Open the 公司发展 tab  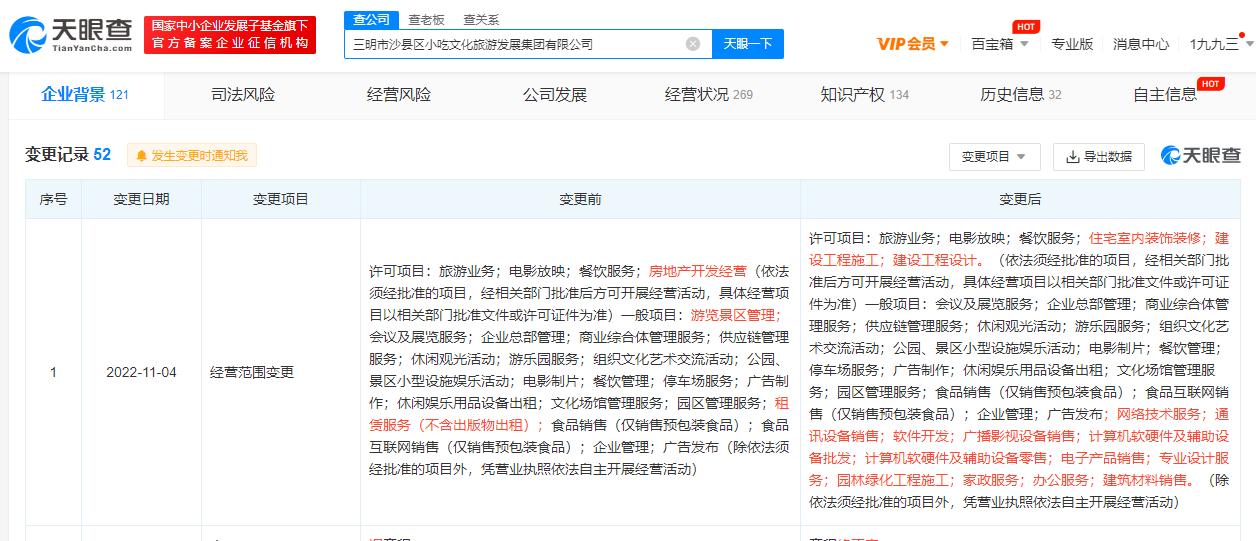[555, 95]
